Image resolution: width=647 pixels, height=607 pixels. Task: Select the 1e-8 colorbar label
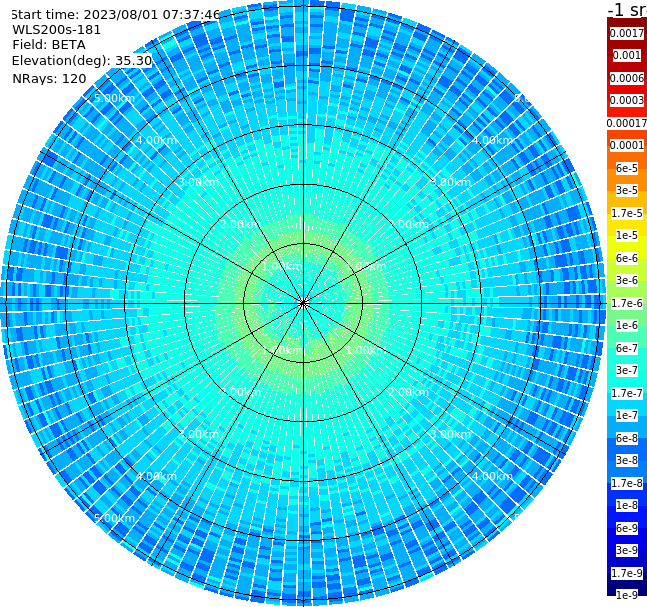click(627, 505)
